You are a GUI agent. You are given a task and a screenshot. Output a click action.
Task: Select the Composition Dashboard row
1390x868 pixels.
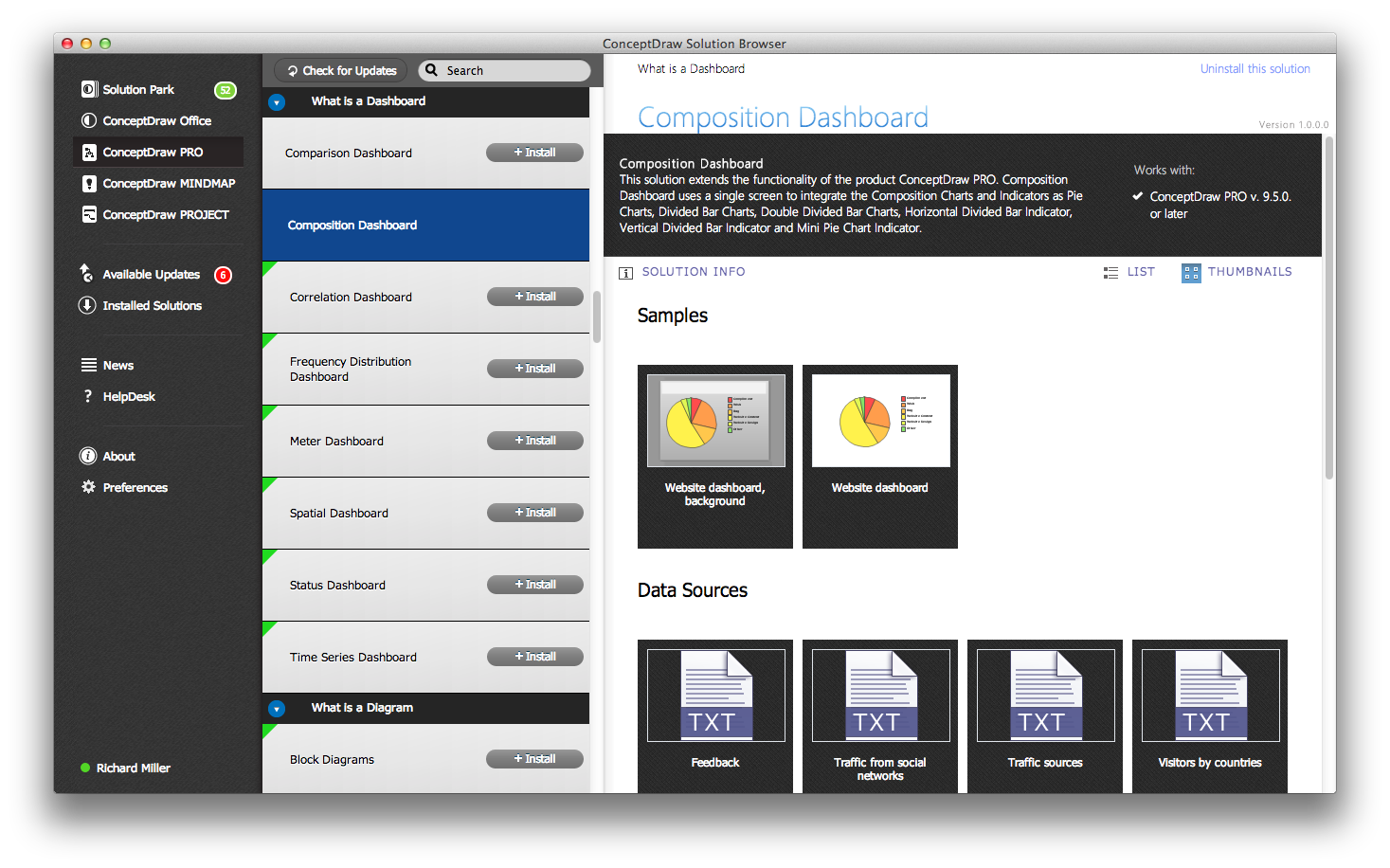pyautogui.click(x=425, y=226)
